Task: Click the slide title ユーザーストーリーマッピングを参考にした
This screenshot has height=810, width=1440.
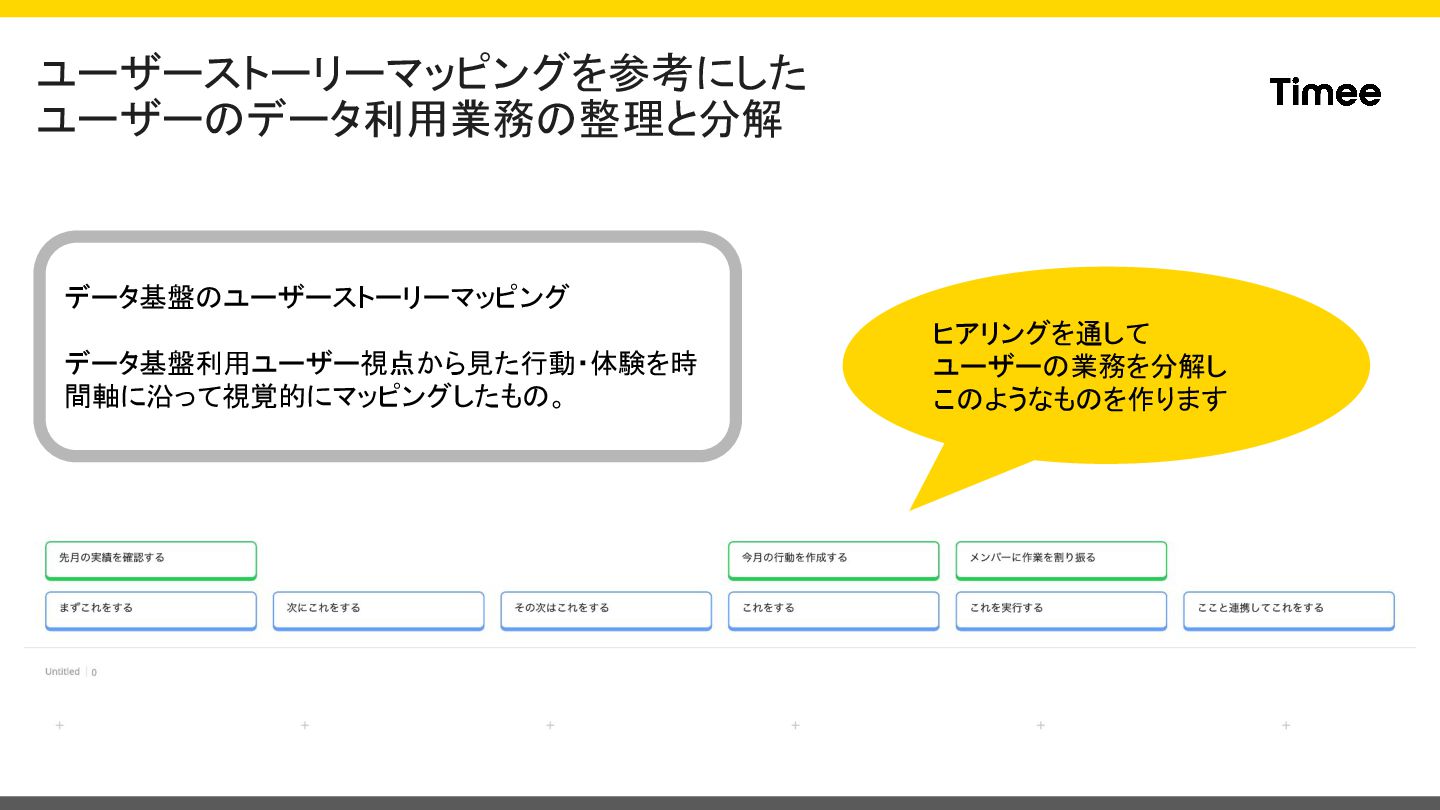Action: (421, 74)
